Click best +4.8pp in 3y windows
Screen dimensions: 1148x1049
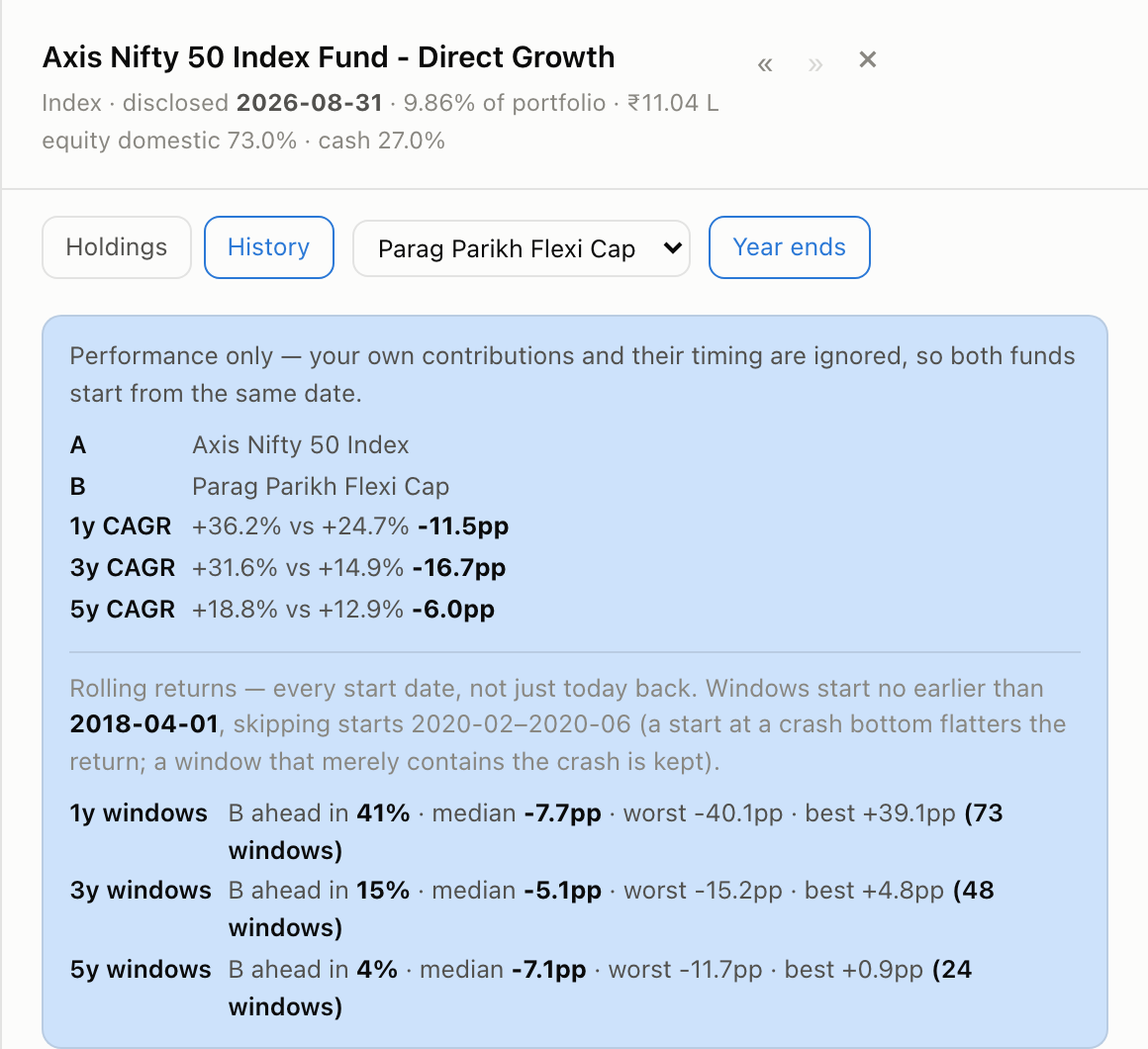874,890
